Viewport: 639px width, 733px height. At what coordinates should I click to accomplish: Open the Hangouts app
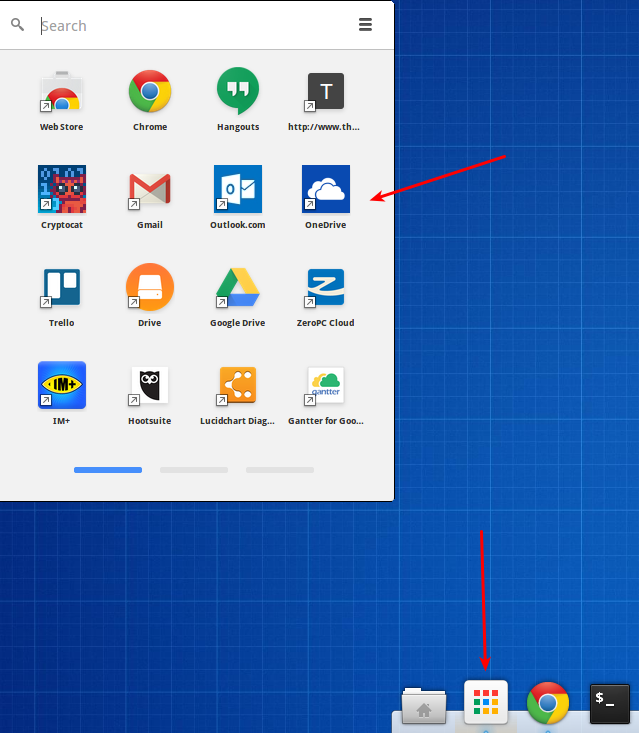tap(238, 91)
